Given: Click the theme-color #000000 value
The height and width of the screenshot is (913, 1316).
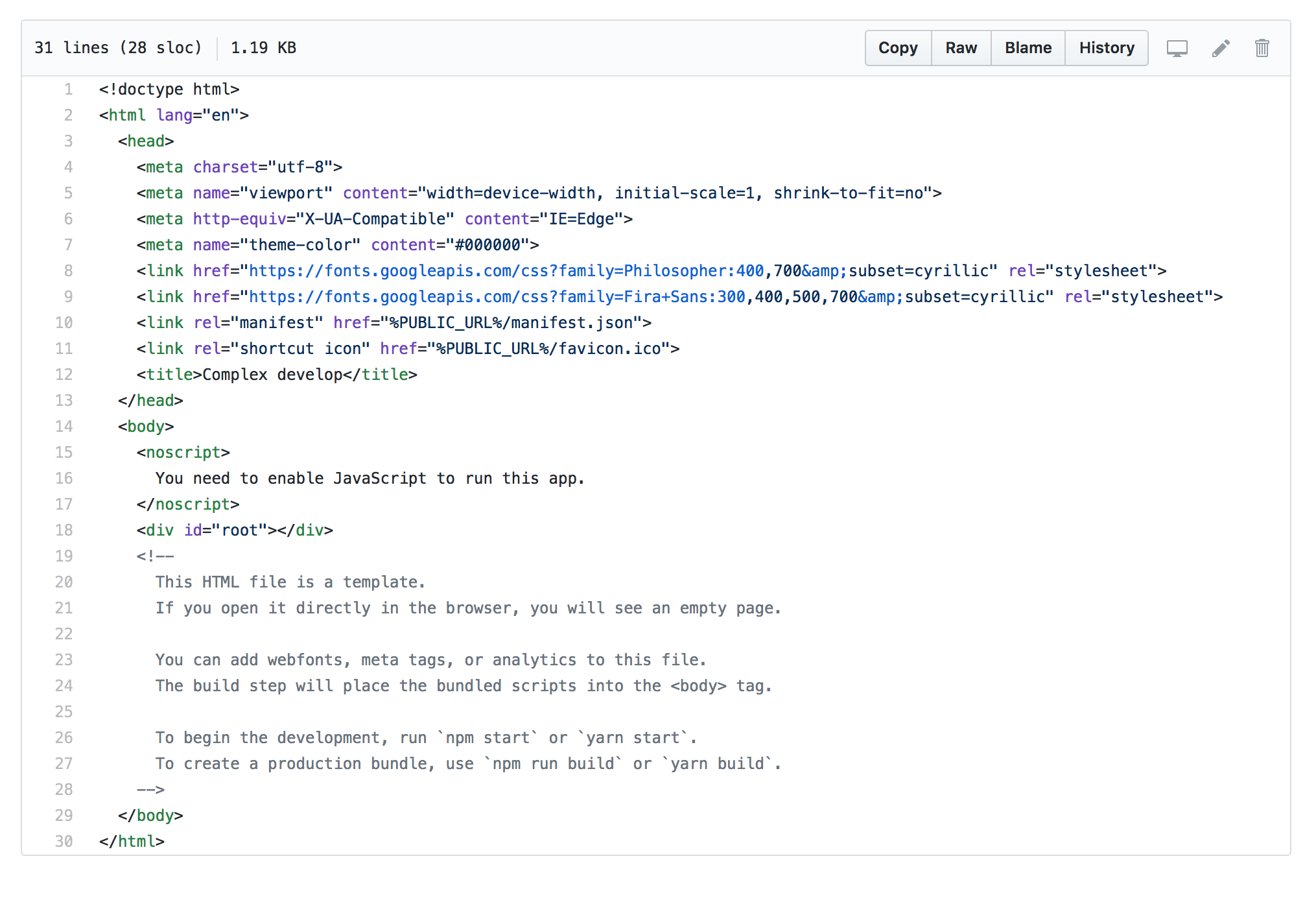Looking at the screenshot, I should (488, 245).
